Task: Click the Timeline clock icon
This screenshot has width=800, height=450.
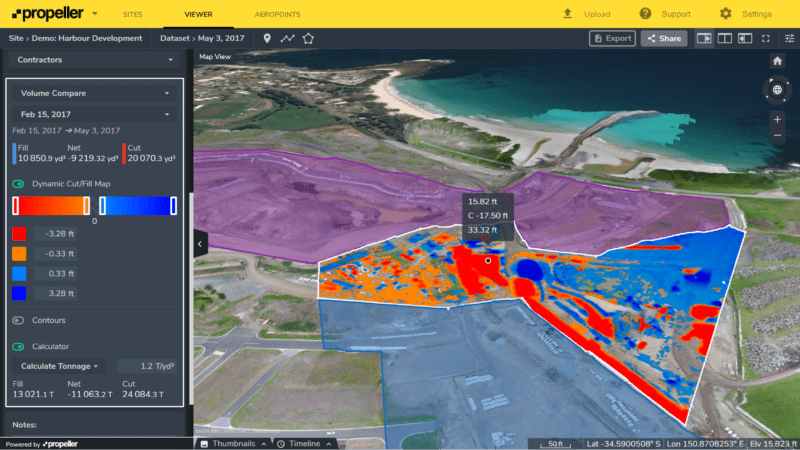Action: tap(281, 444)
